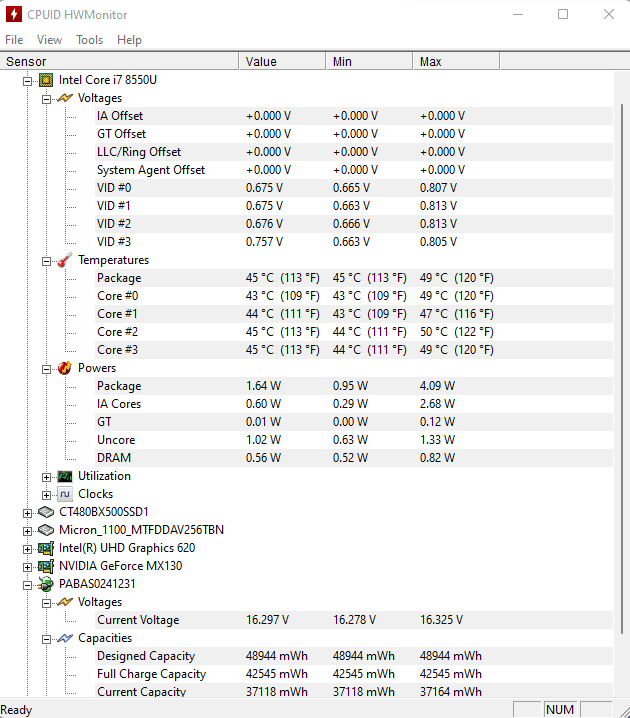This screenshot has width=630, height=718.
Task: Click the Value column header
Action: point(282,61)
